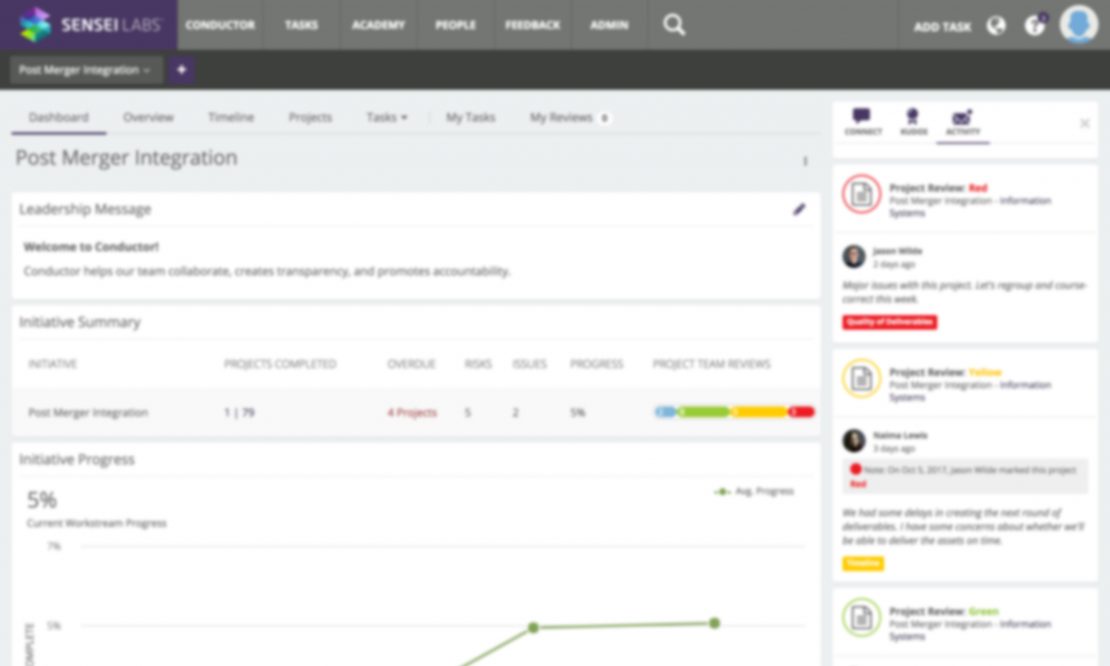Click the 1 | 79 completed value
Screen dimensions: 1110x666
coord(239,413)
